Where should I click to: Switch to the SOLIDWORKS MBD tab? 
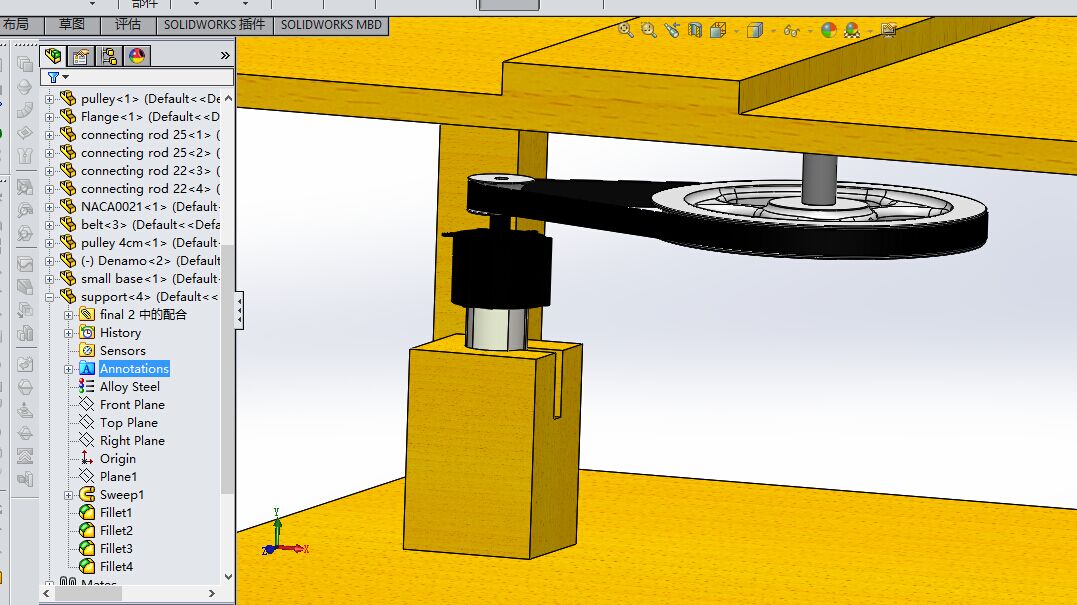[x=331, y=25]
